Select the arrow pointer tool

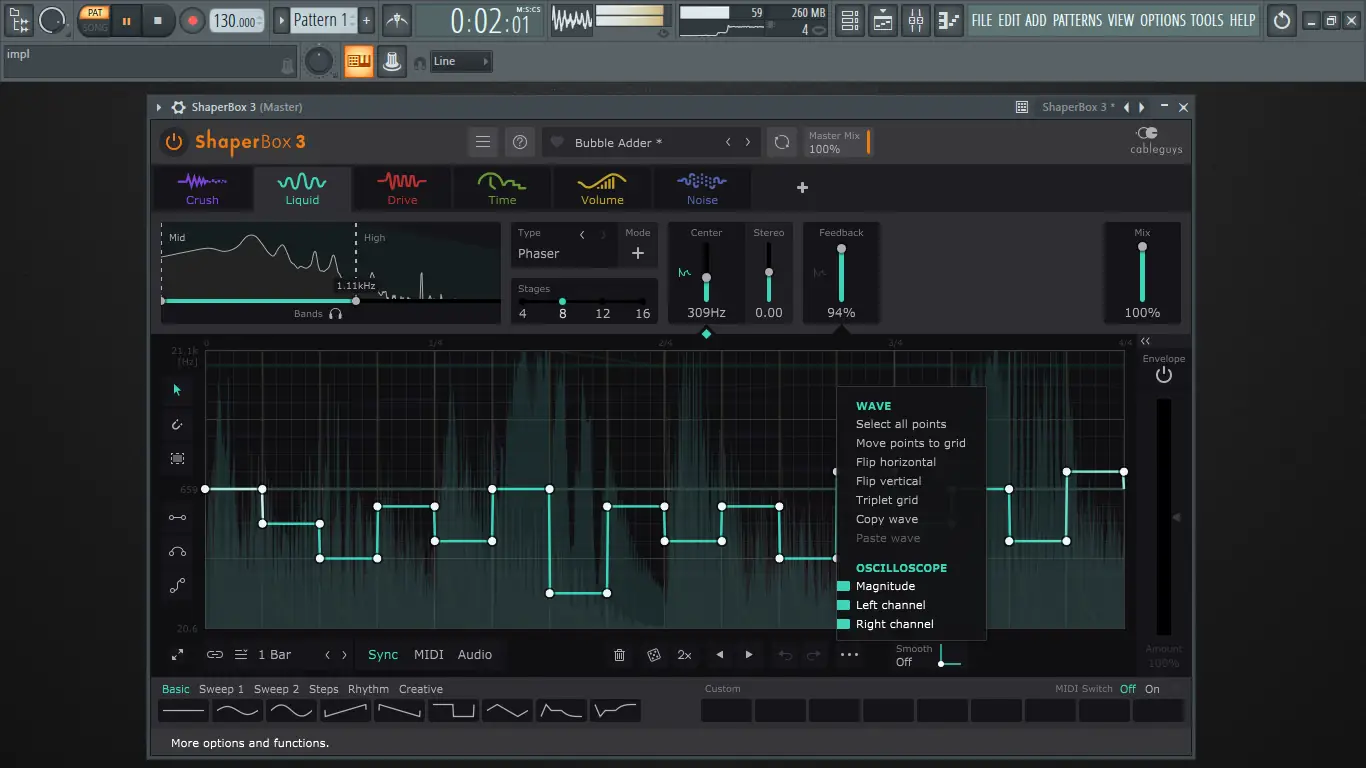pyautogui.click(x=177, y=390)
